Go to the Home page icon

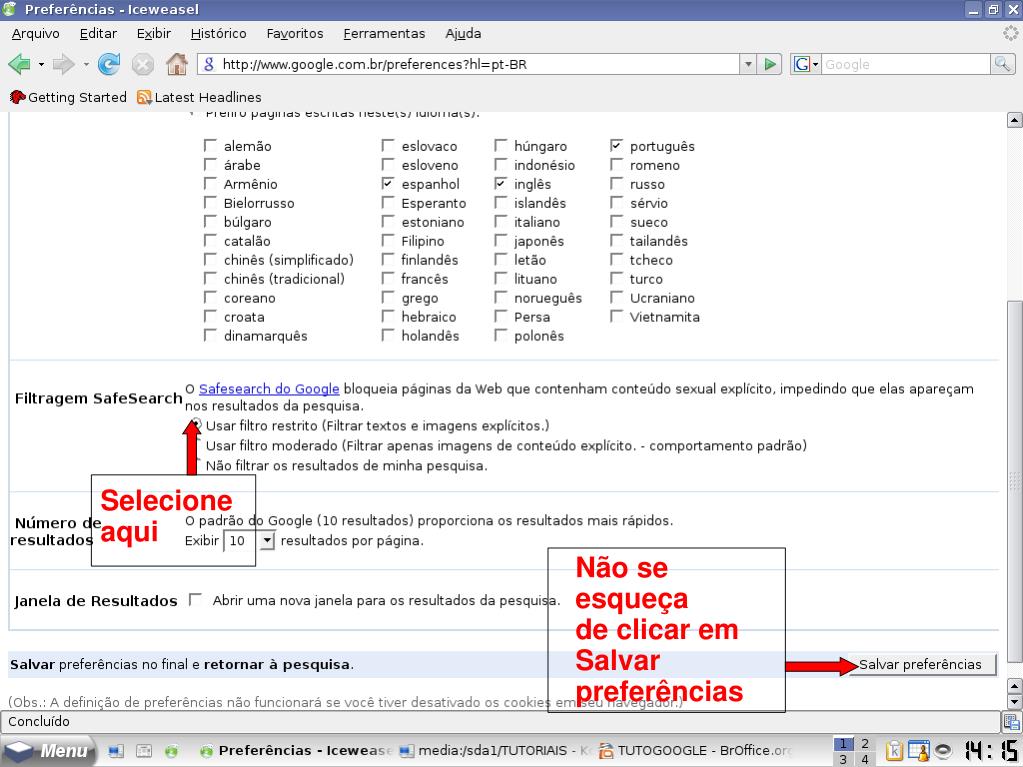pos(177,64)
